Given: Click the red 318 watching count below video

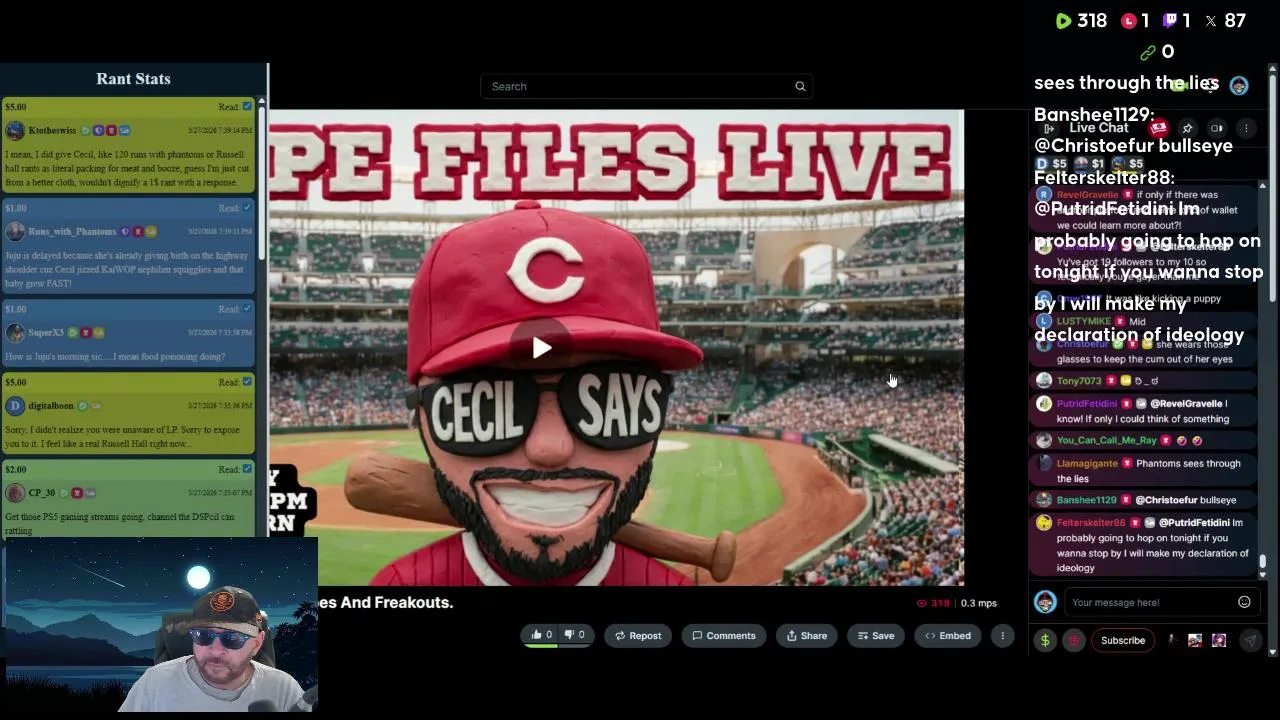Looking at the screenshot, I should (933, 603).
